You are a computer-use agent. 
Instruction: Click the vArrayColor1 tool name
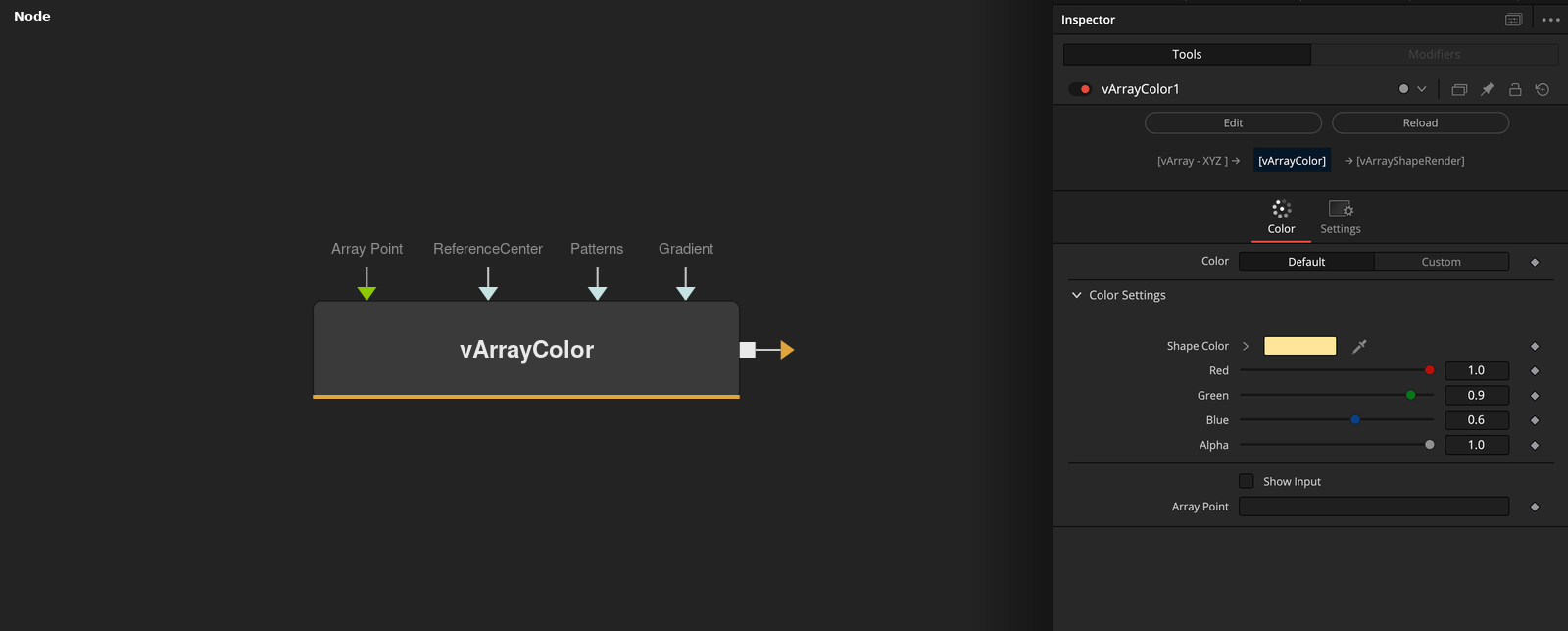(x=1141, y=89)
